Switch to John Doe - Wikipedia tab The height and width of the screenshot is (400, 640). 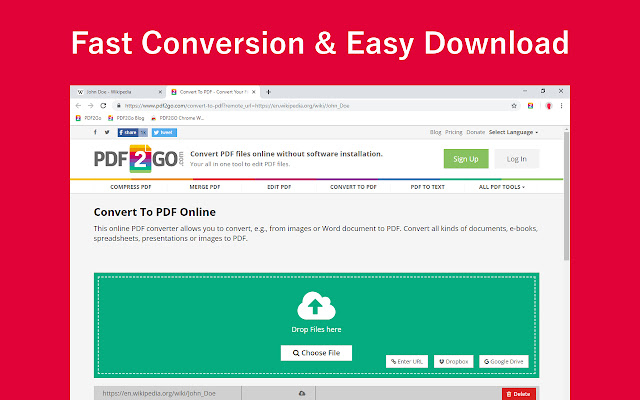(120, 92)
